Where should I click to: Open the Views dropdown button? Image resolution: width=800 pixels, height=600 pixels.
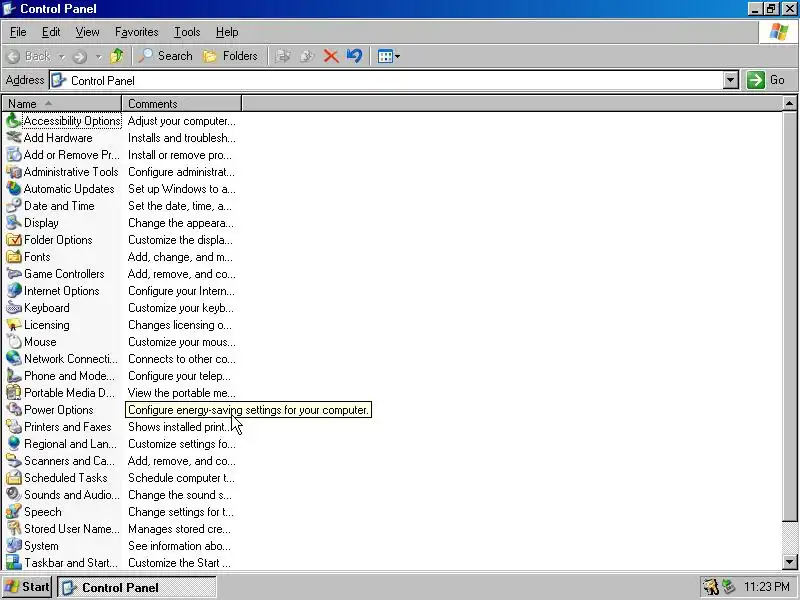(x=389, y=56)
